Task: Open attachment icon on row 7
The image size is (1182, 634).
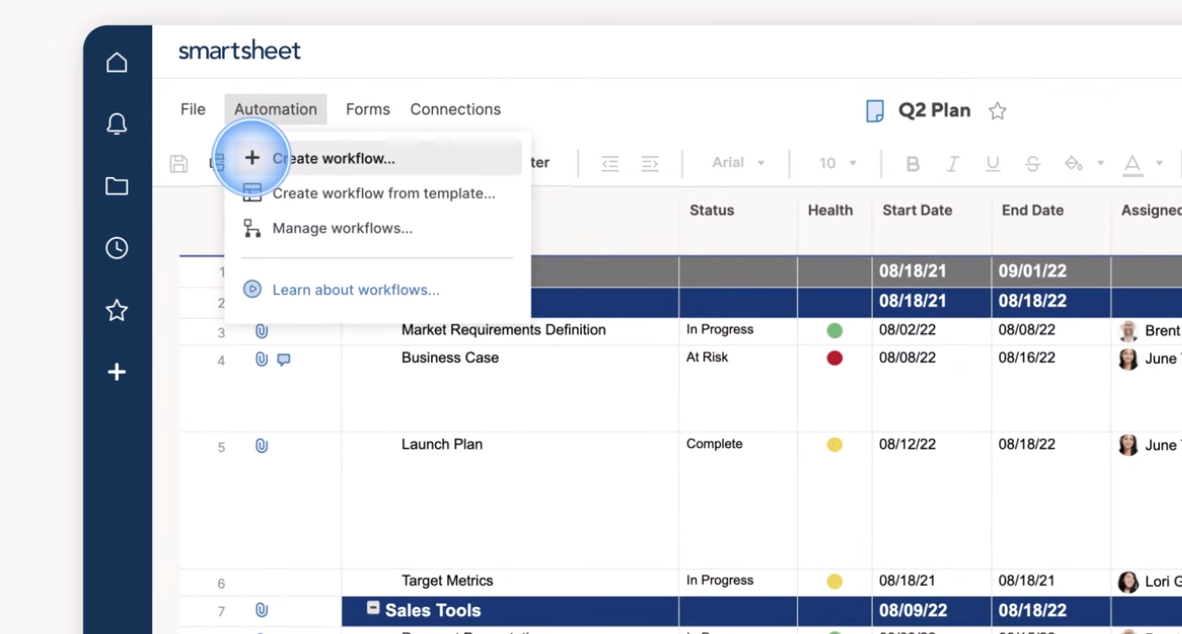Action: (262, 610)
